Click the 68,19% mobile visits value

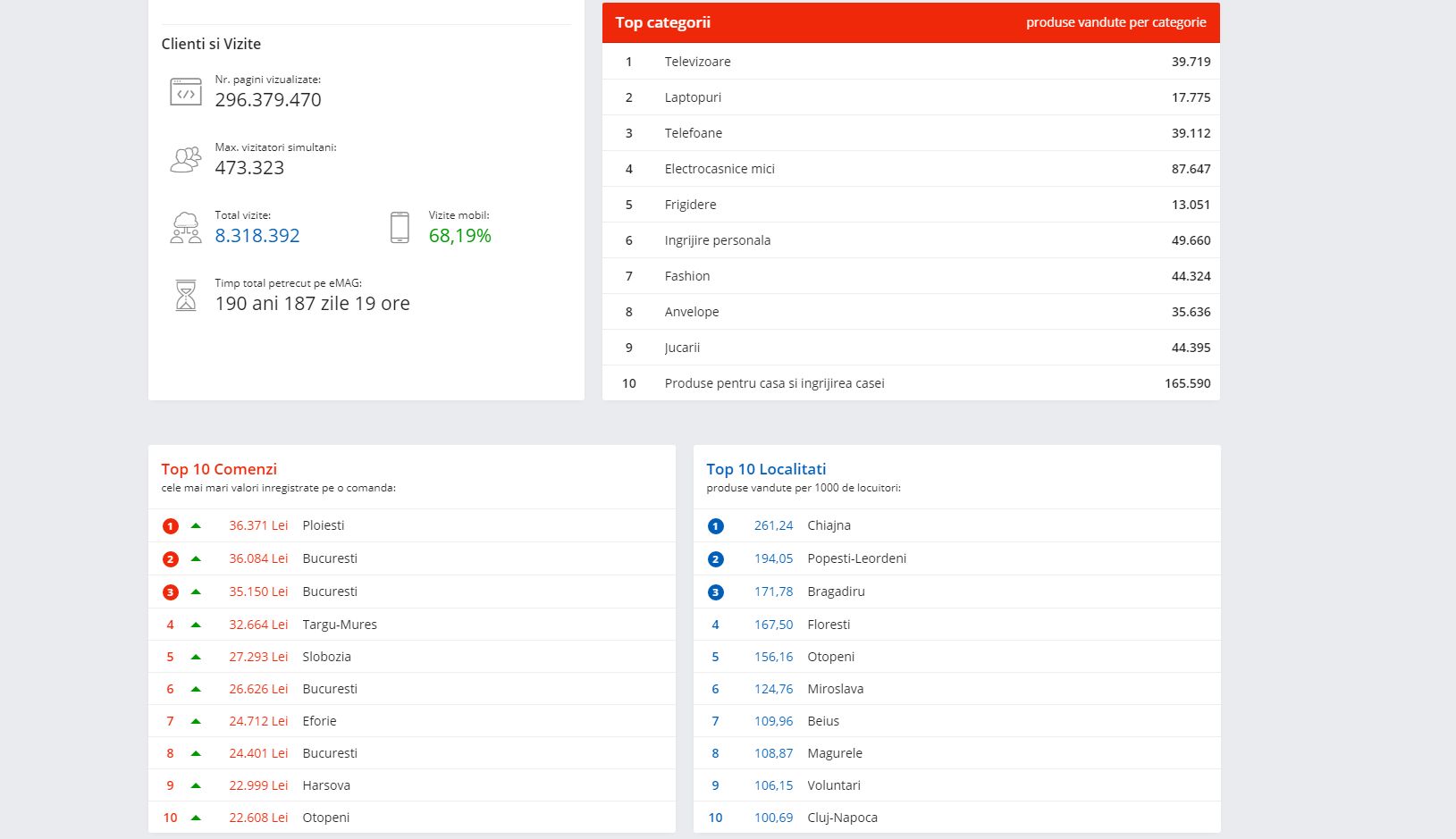tap(459, 236)
